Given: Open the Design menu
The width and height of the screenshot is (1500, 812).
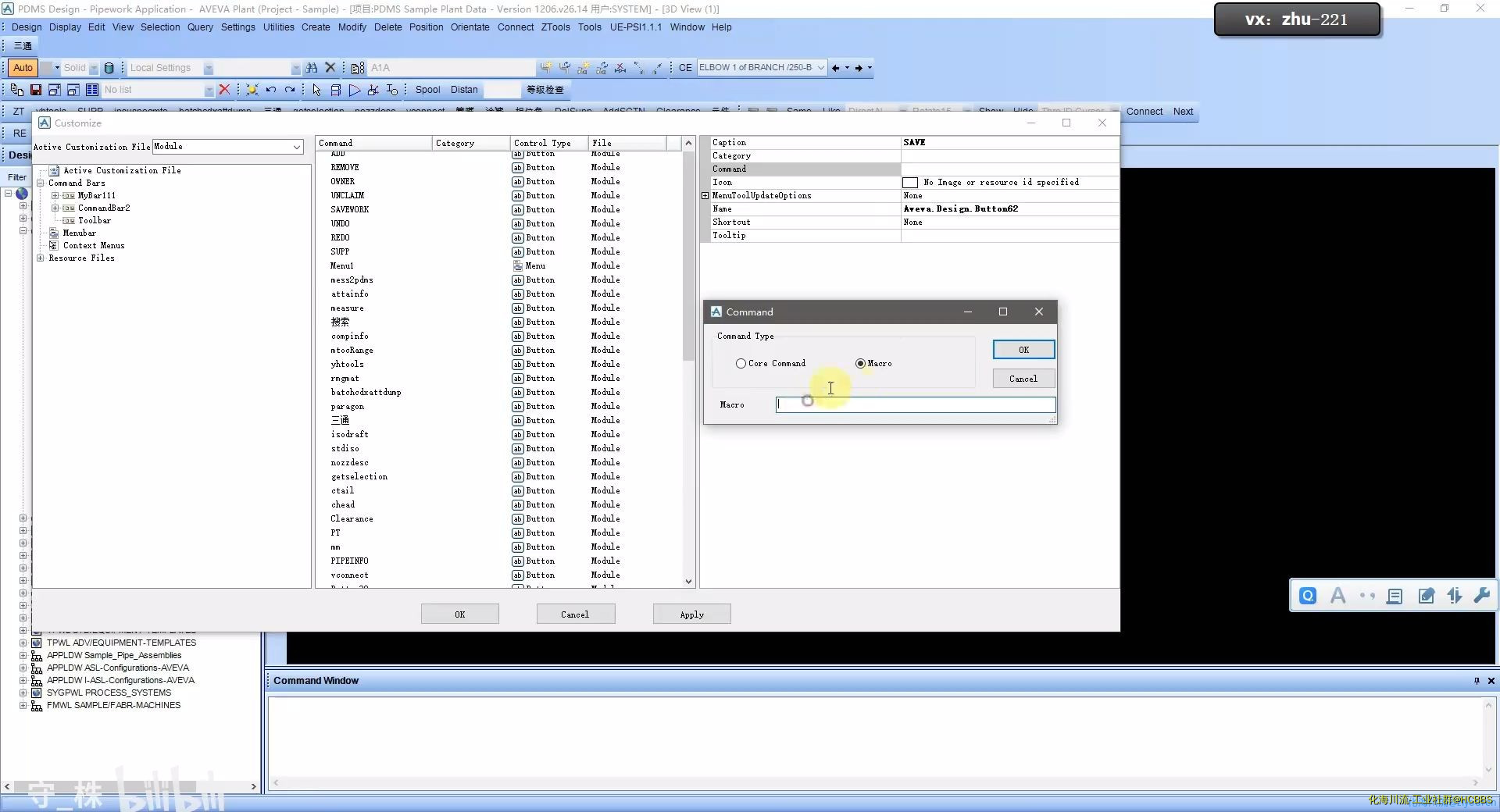Looking at the screenshot, I should (27, 27).
